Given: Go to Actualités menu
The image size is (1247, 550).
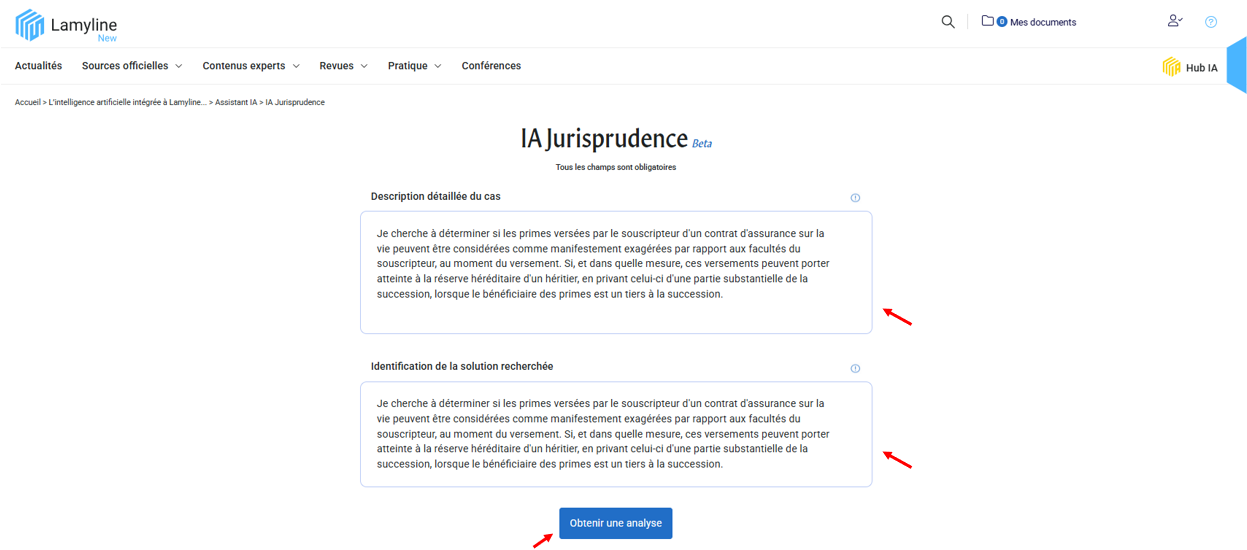Looking at the screenshot, I should click(x=38, y=66).
